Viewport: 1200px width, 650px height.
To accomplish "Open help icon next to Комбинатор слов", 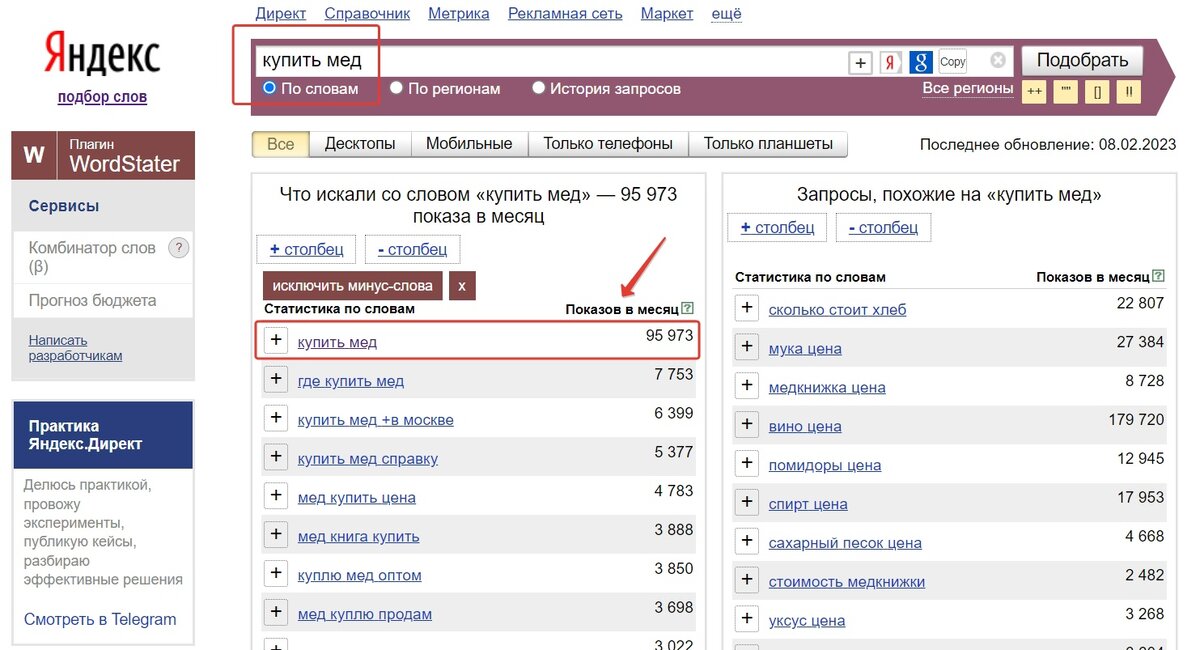I will click(178, 247).
